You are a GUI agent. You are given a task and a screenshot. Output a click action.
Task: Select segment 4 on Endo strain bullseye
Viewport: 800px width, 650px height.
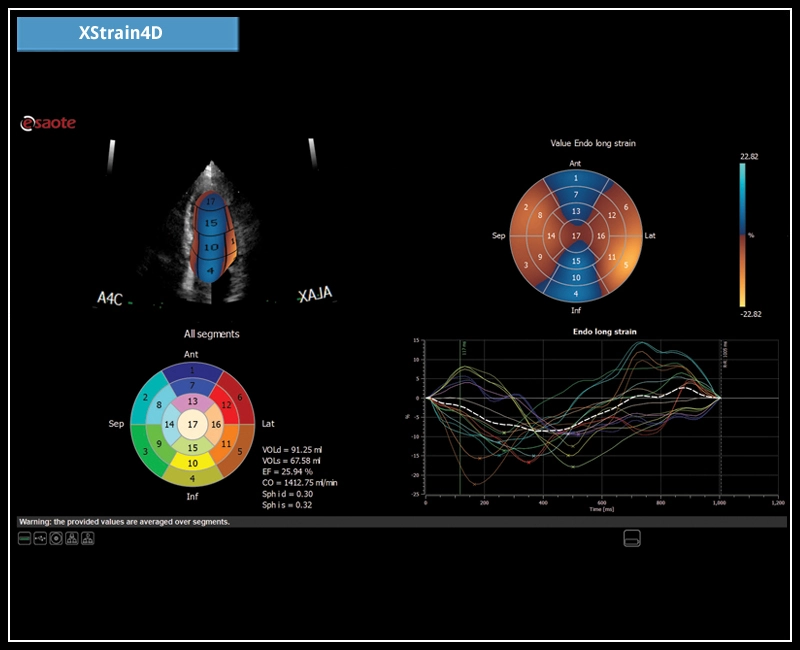575,293
